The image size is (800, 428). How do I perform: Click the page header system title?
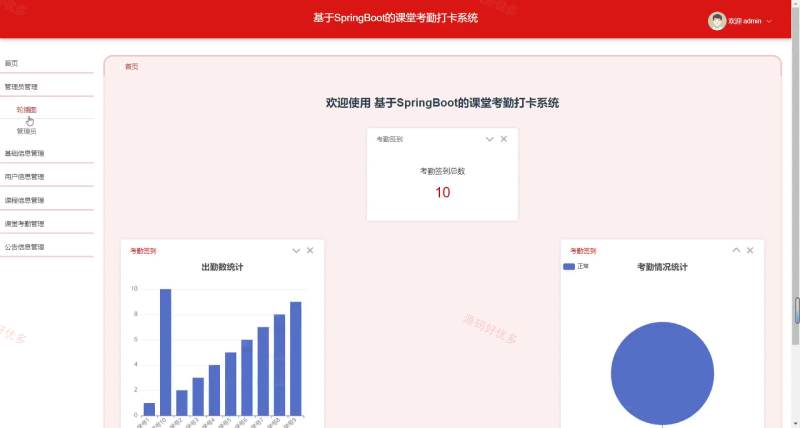[x=395, y=18]
